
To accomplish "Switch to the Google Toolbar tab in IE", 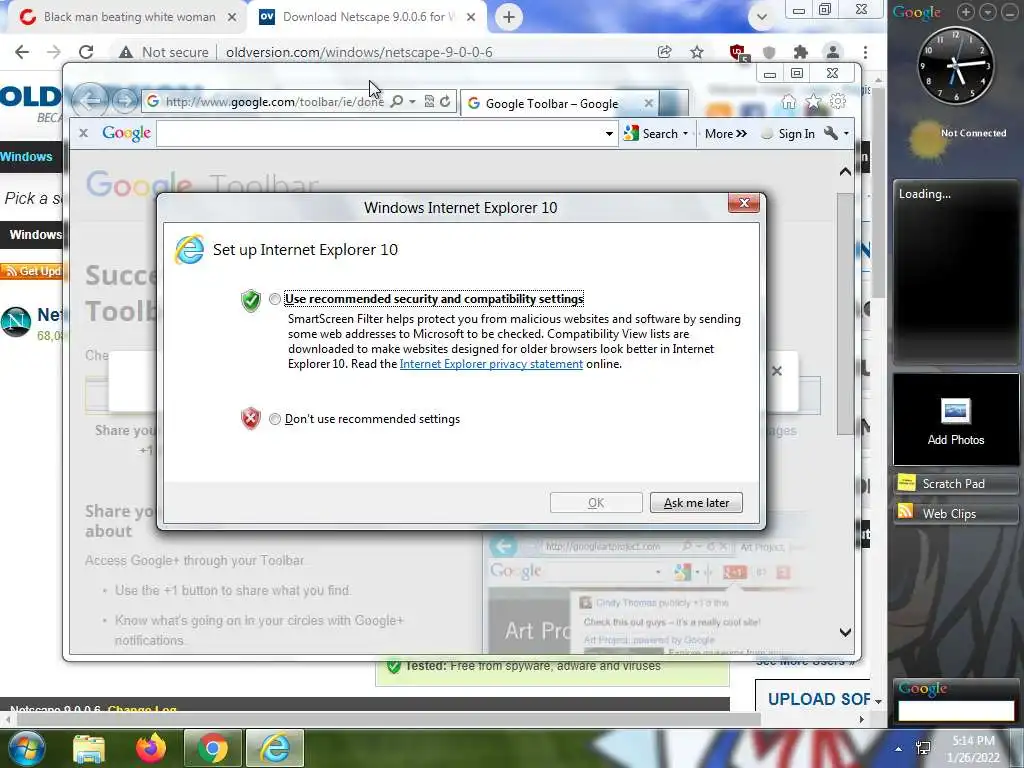I will click(552, 104).
